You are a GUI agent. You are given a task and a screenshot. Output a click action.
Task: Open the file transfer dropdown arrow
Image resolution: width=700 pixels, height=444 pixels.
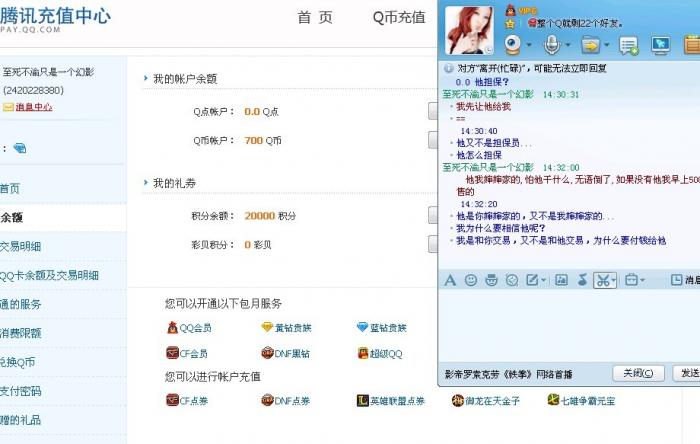pos(607,45)
